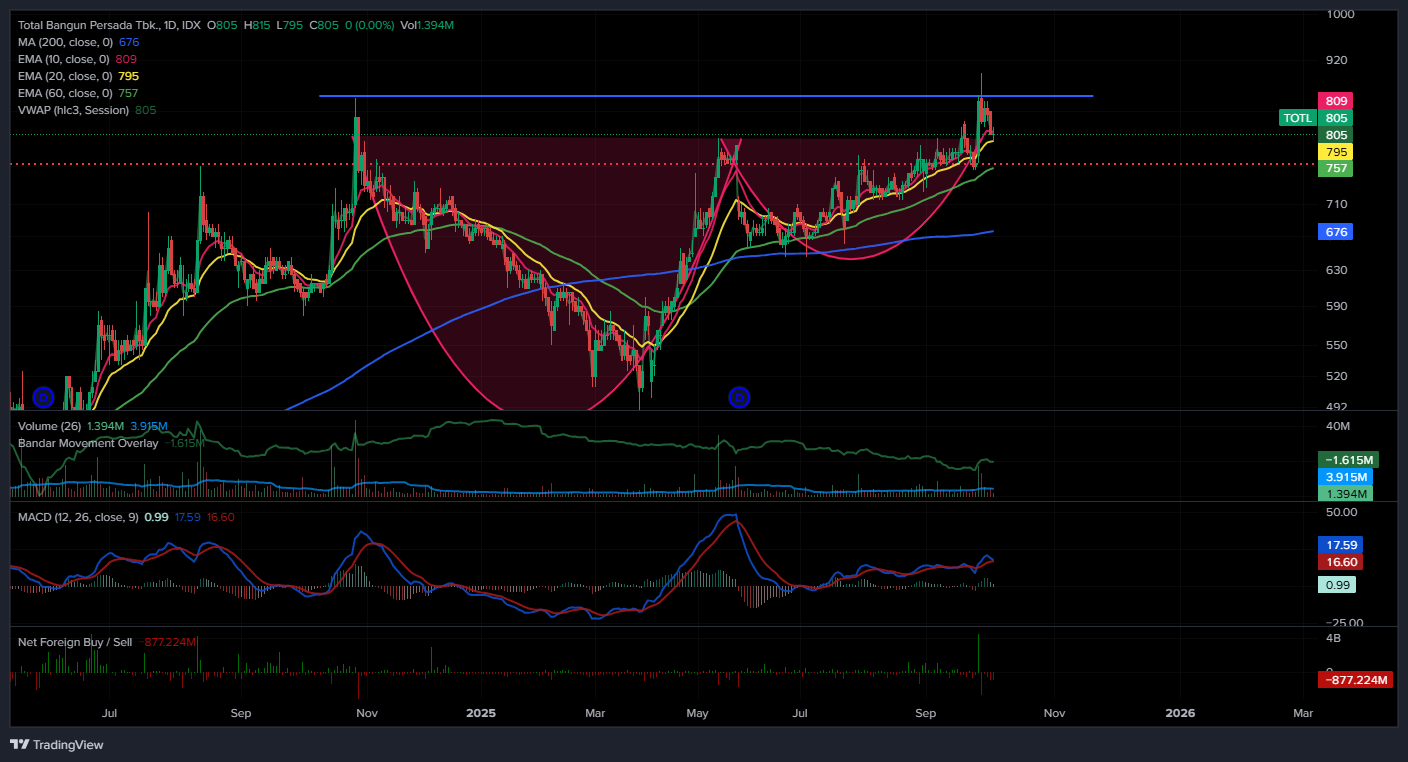
Task: Select the EMA (20, close, 0) legend text
Action: pyautogui.click(x=63, y=76)
